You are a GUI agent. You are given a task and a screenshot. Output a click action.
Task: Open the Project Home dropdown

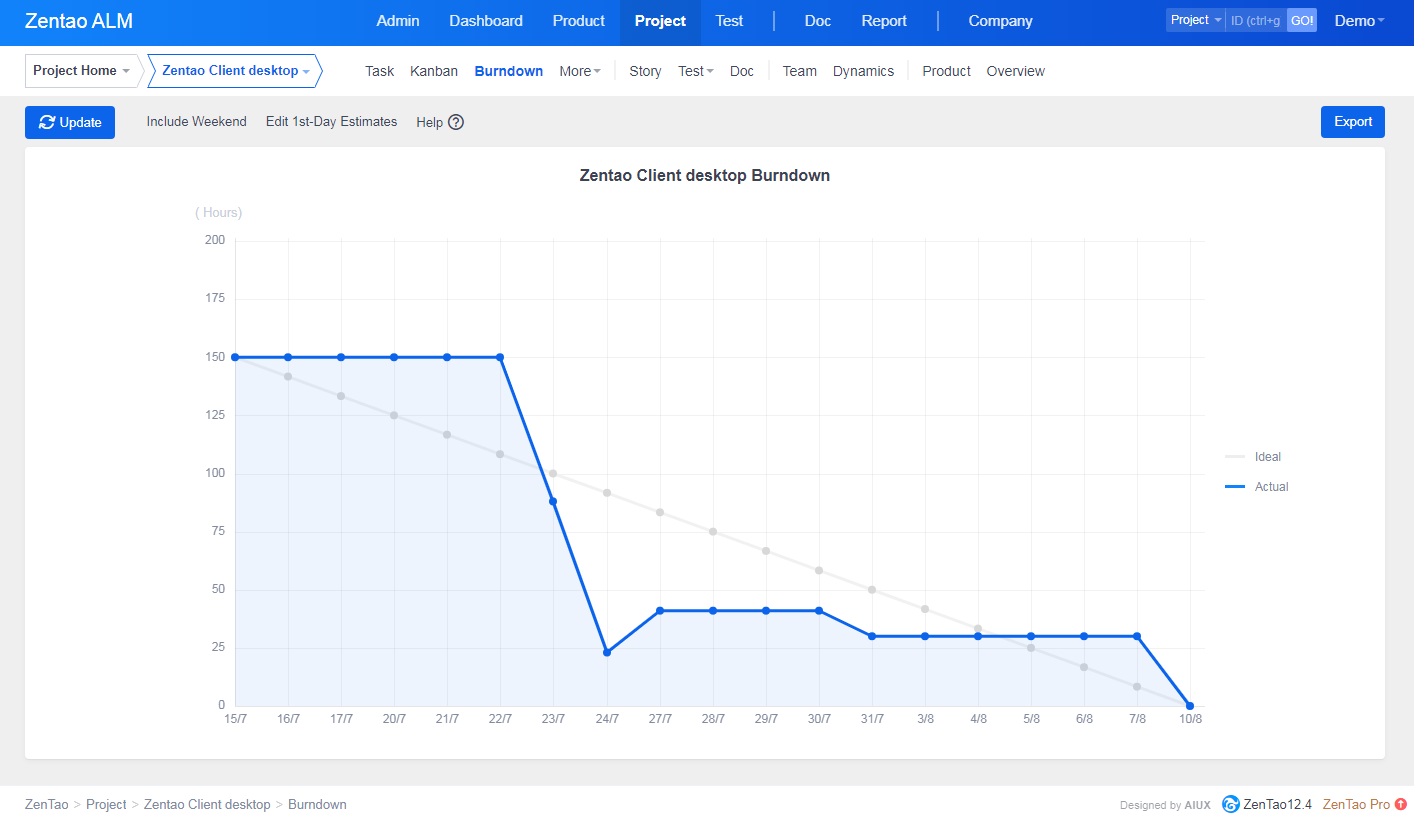tap(81, 71)
